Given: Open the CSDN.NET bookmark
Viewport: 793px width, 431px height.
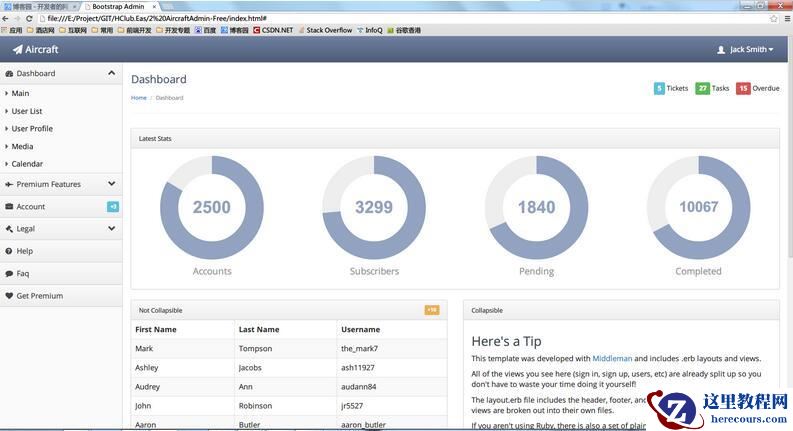Looking at the screenshot, I should click(273, 30).
